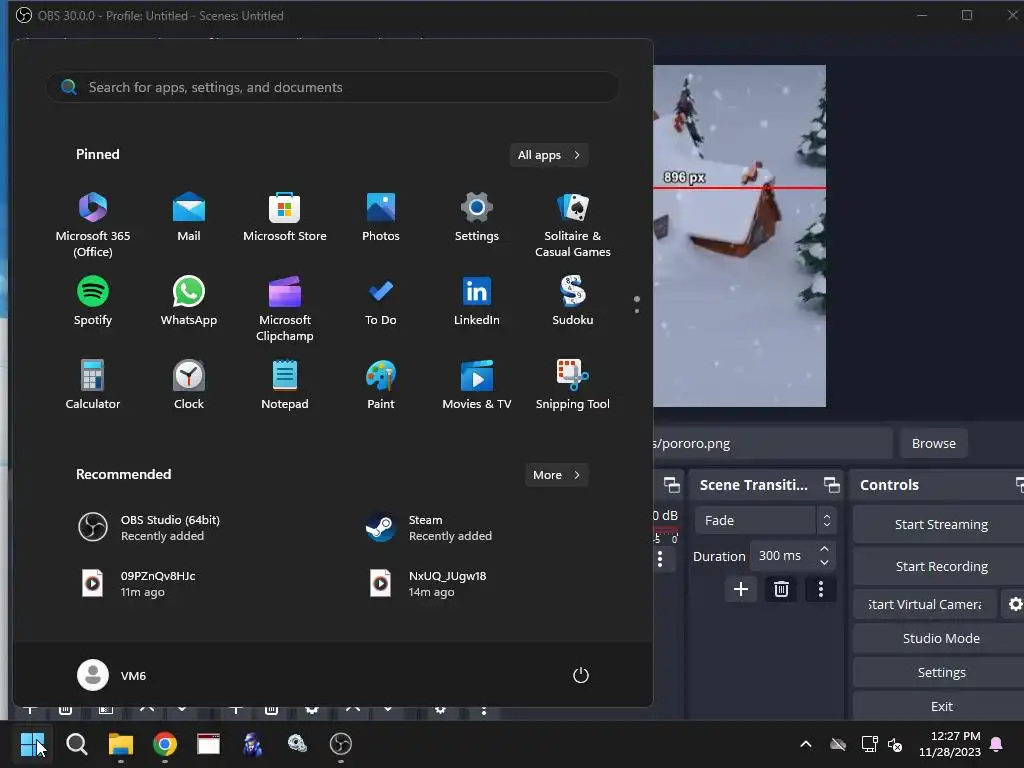
Task: Click Start Recording in OBS
Action: click(x=940, y=566)
